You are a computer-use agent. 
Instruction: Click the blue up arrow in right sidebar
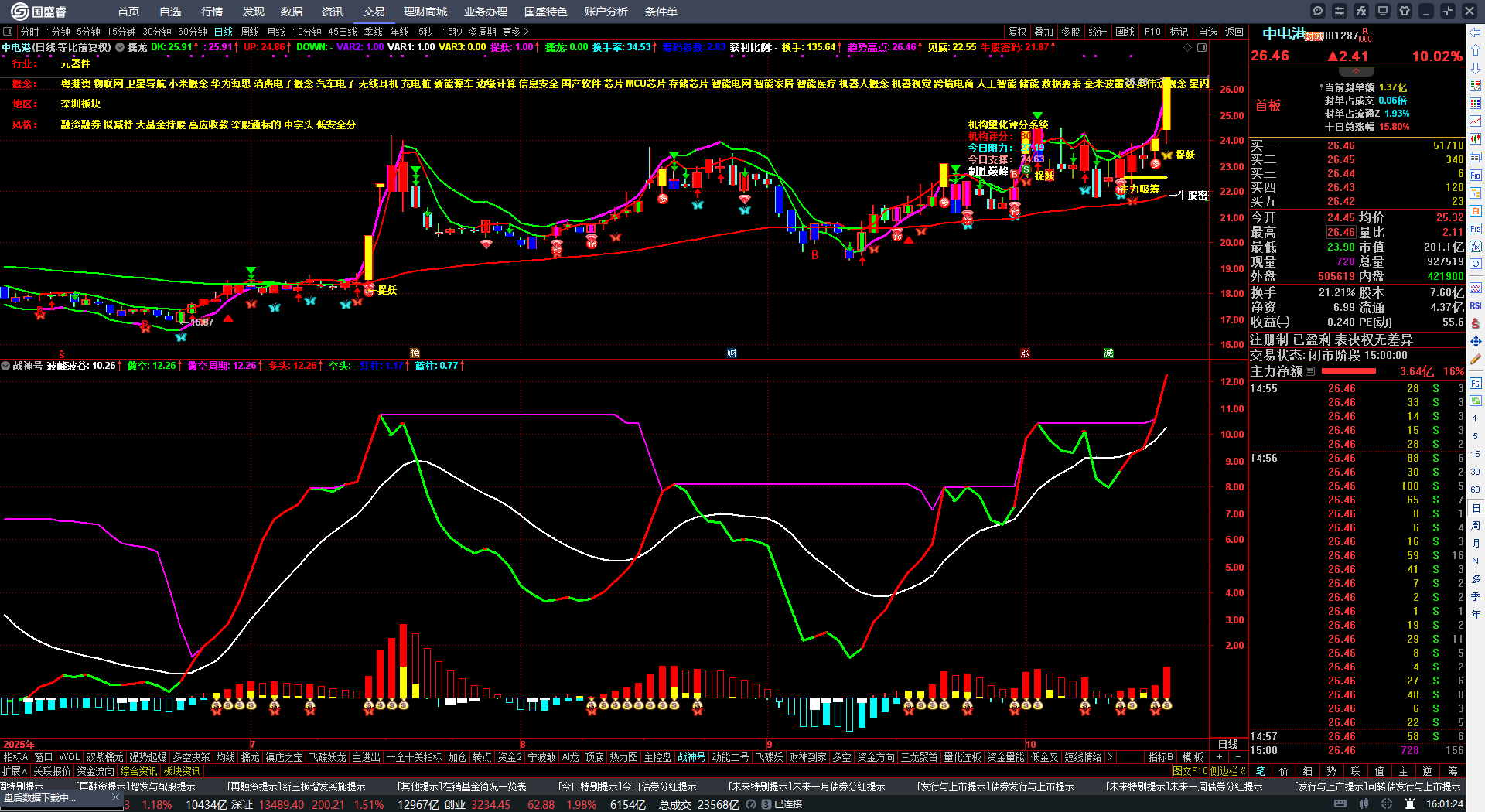1476,49
